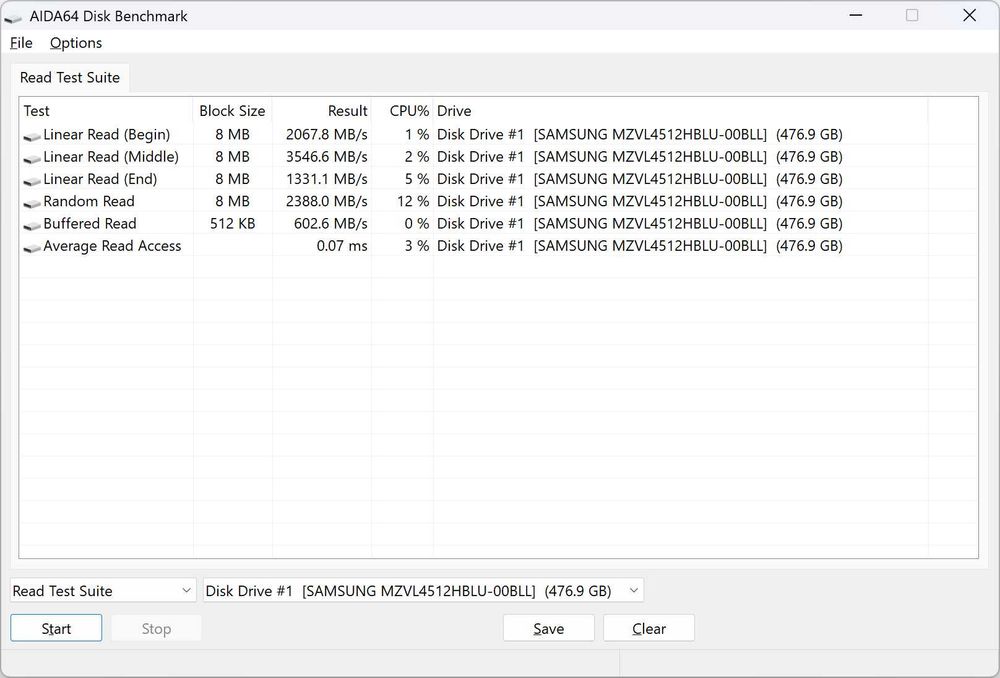1000x678 pixels.
Task: Click the 2388.0 MB/s result value
Action: 327,202
